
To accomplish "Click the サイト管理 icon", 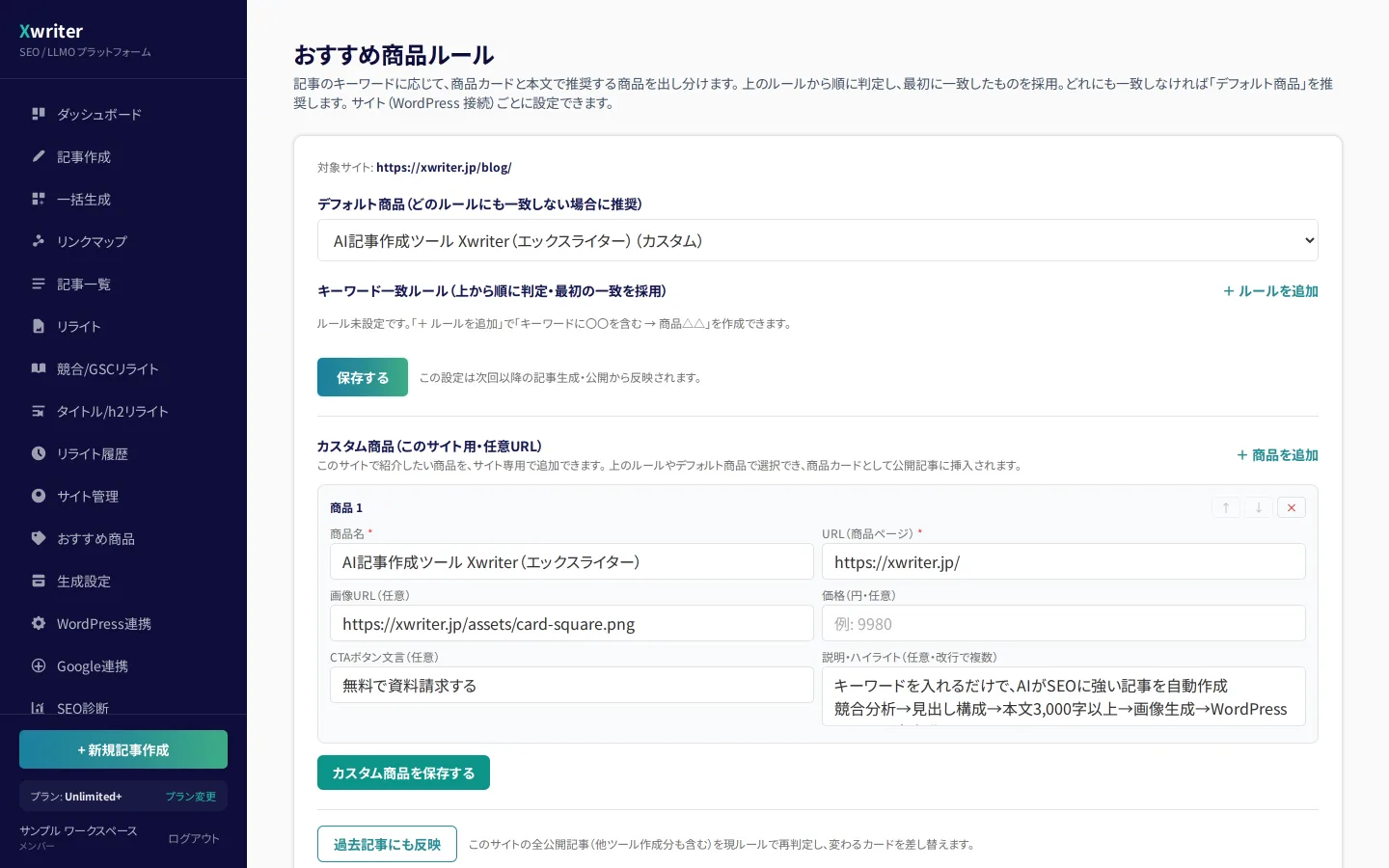I will [39, 496].
